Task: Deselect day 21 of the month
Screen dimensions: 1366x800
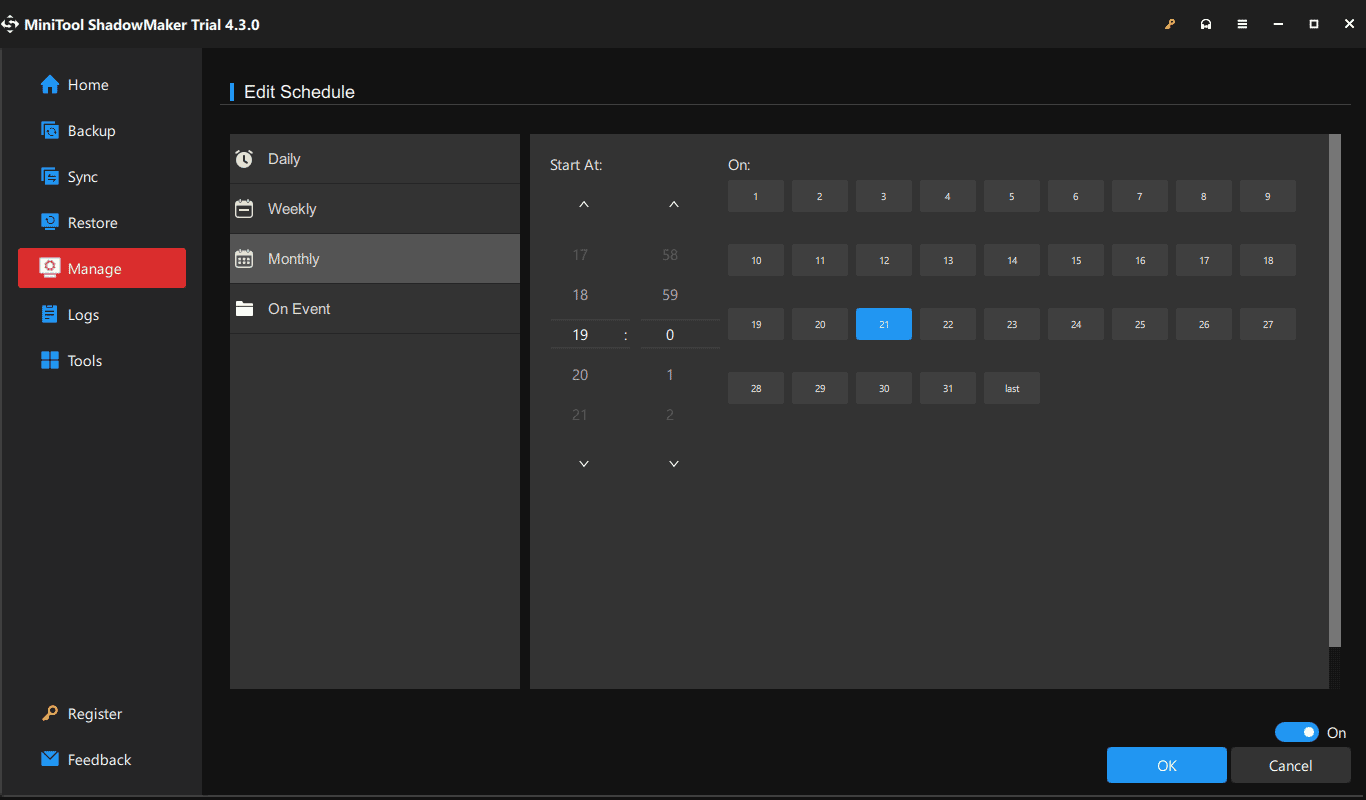Action: [x=884, y=324]
